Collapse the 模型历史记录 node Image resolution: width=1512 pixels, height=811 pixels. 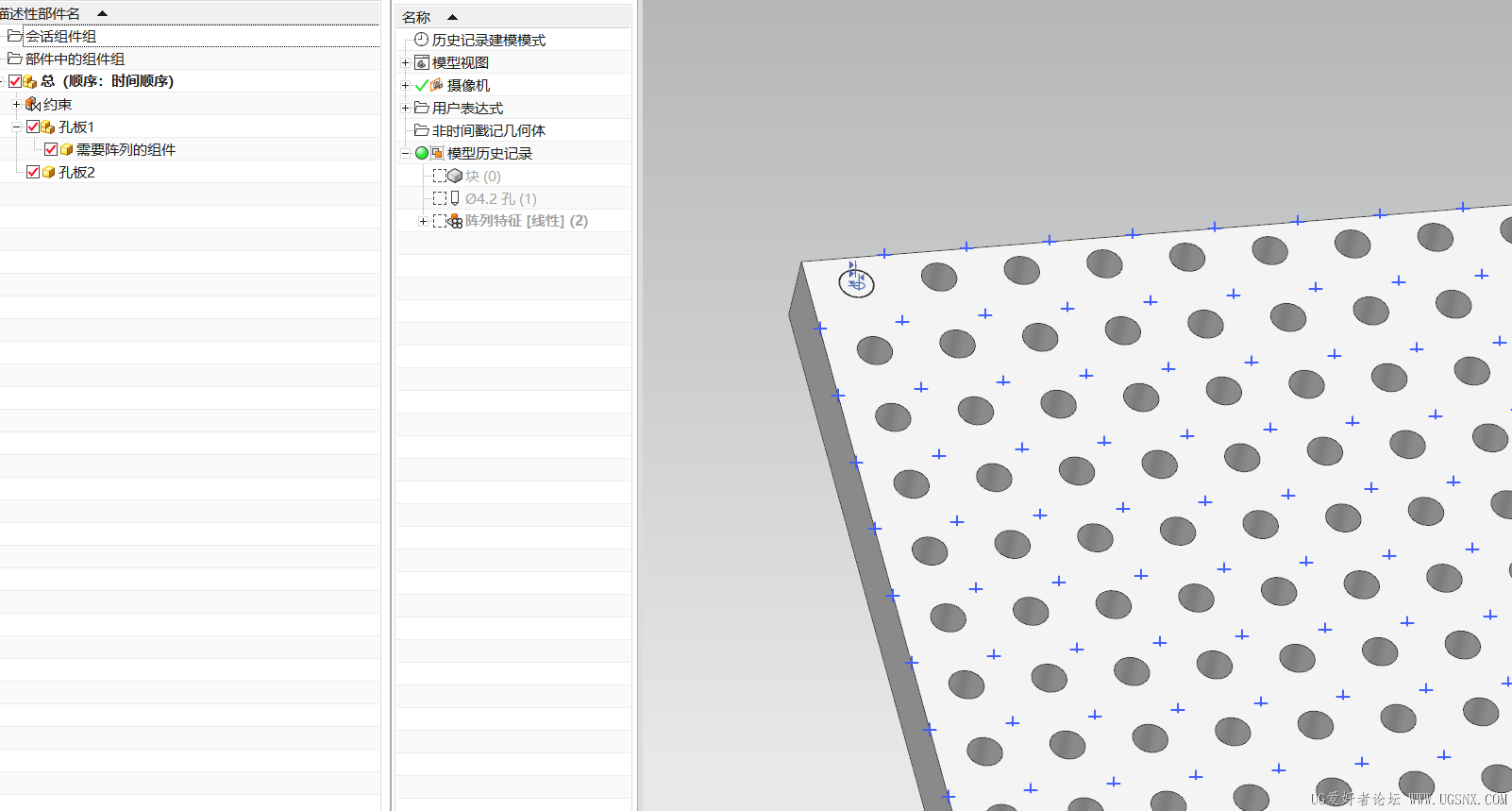click(x=406, y=153)
